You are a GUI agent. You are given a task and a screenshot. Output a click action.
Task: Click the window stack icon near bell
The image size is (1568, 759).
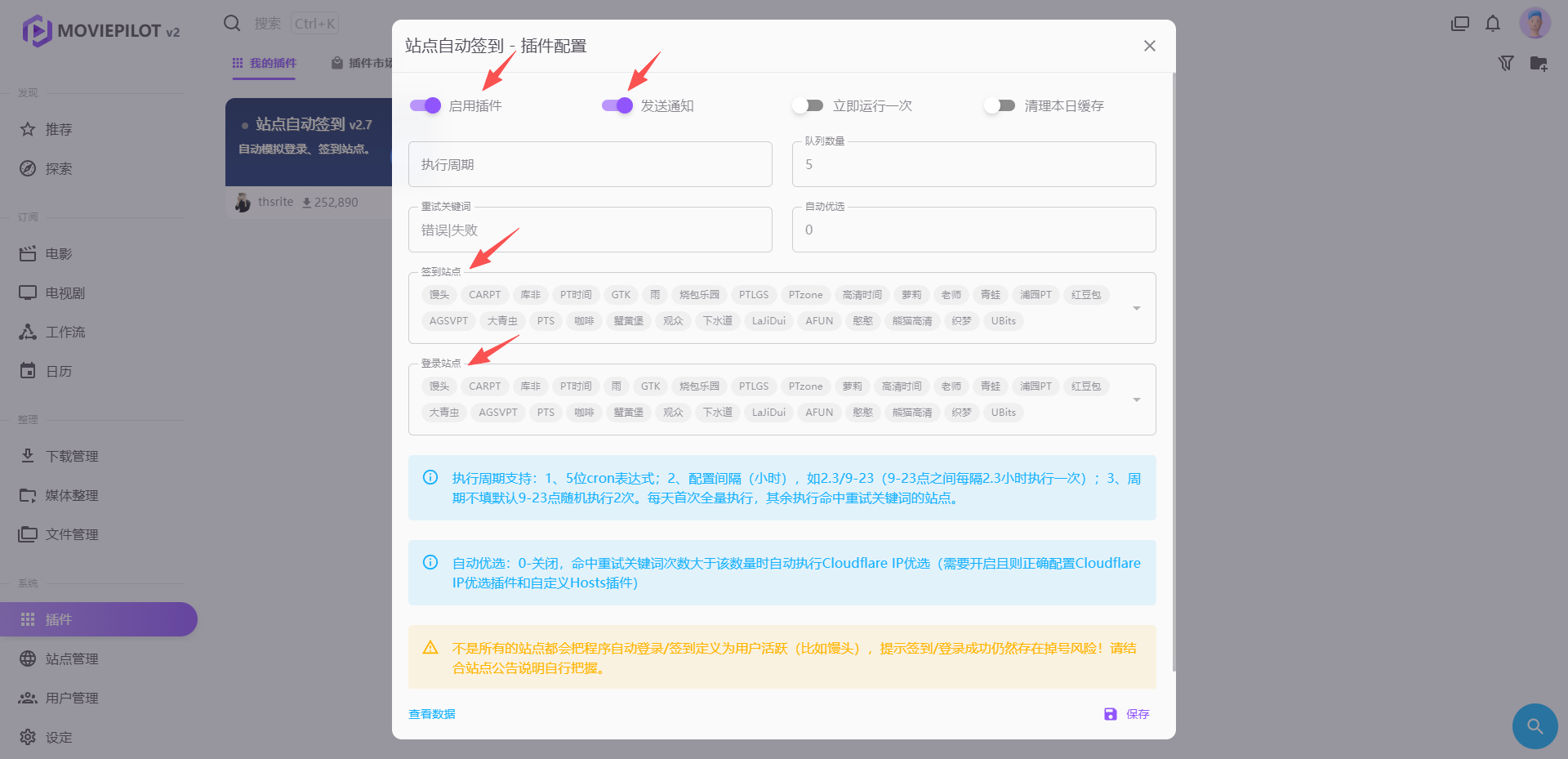click(1459, 24)
